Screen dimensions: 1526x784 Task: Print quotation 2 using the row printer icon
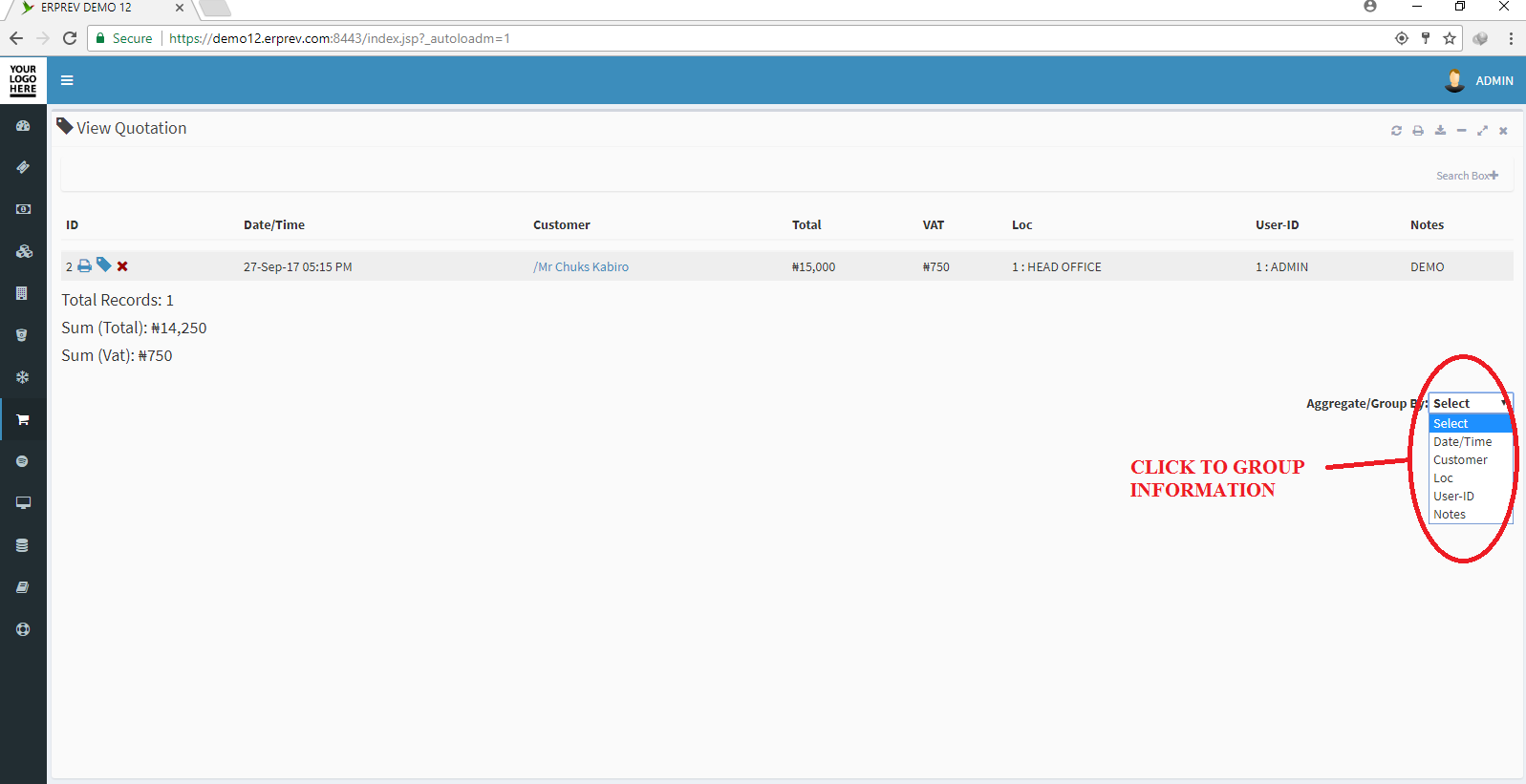tap(84, 265)
